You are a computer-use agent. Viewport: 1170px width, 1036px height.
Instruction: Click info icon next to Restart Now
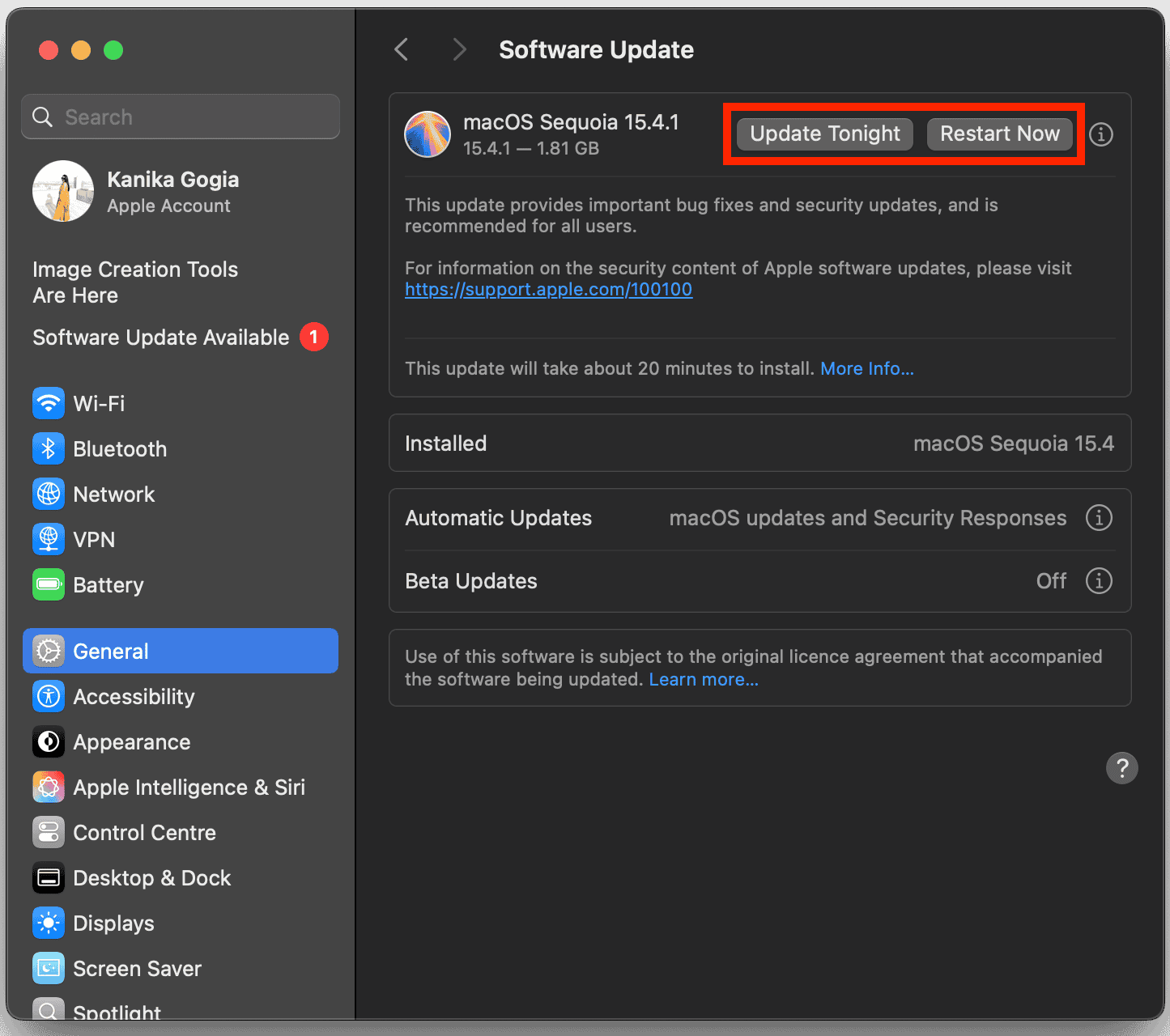pos(1100,134)
